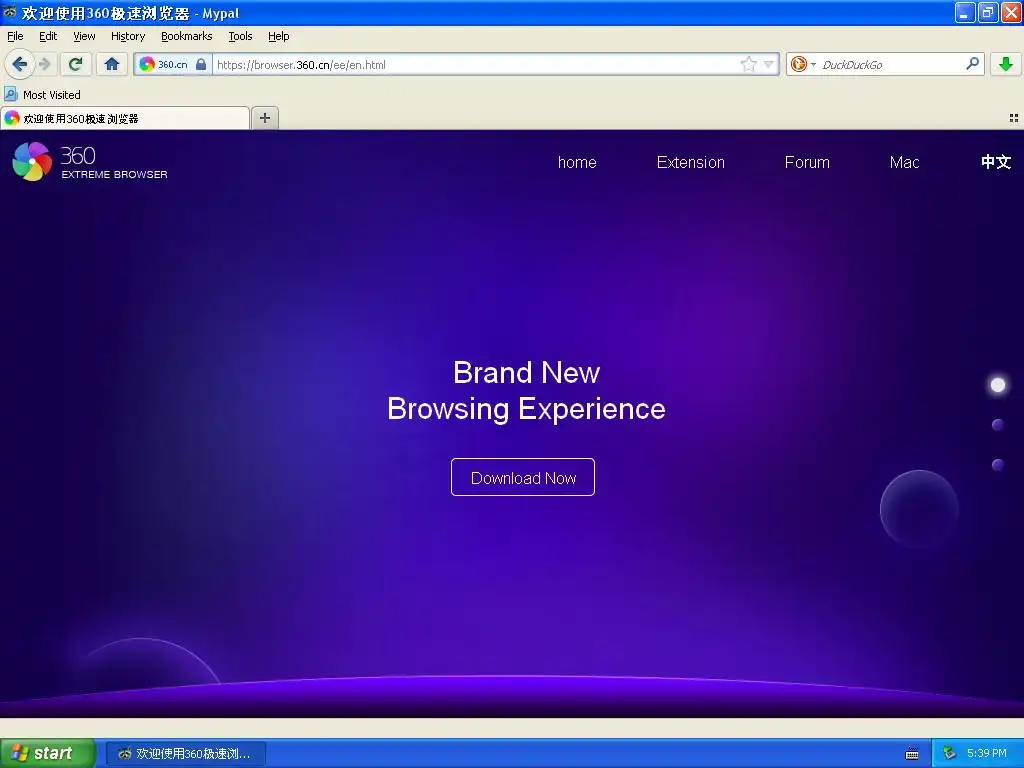Open the History menu
Image resolution: width=1024 pixels, height=768 pixels.
click(x=128, y=37)
